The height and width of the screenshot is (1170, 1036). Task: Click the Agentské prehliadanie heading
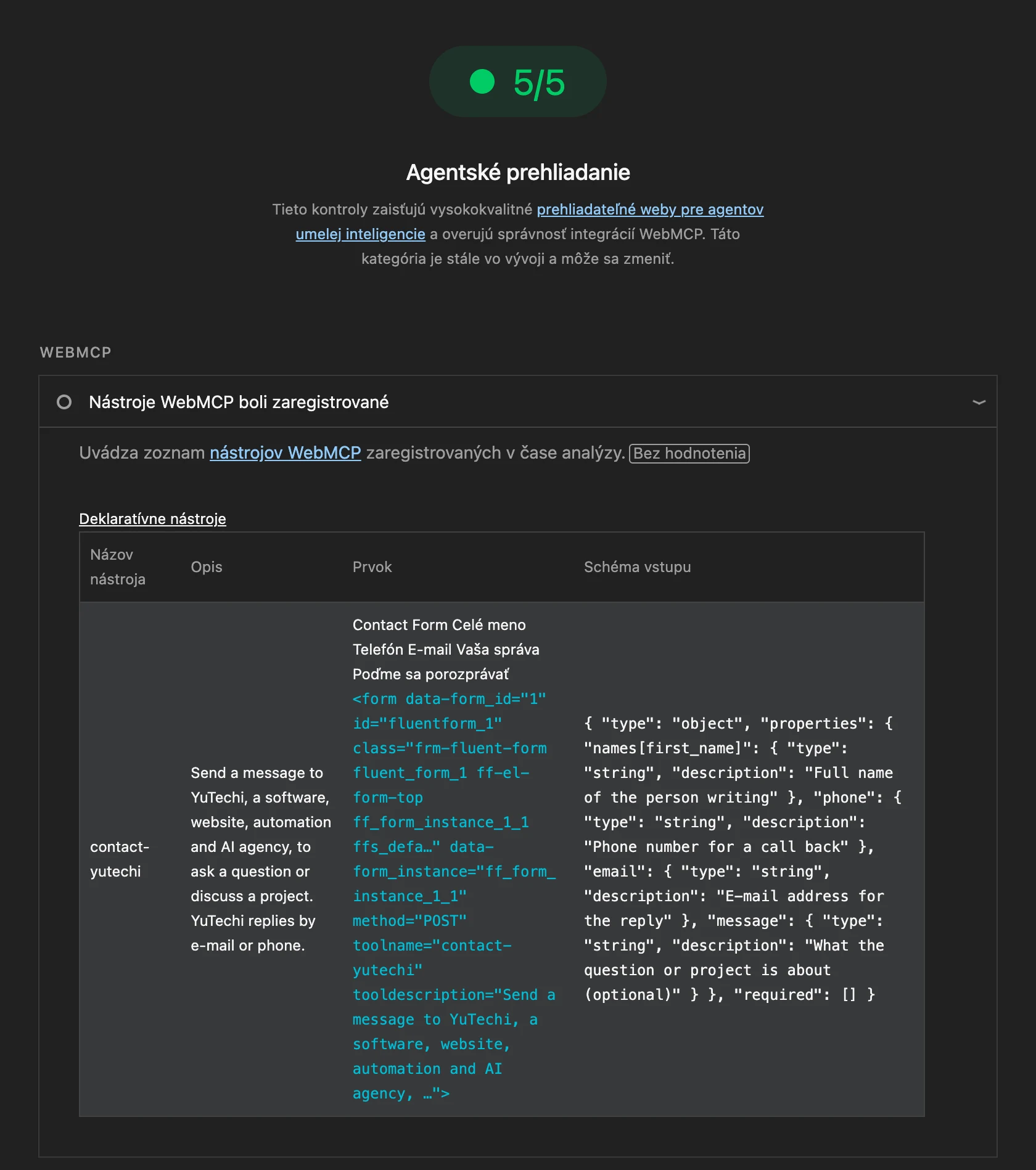(518, 172)
